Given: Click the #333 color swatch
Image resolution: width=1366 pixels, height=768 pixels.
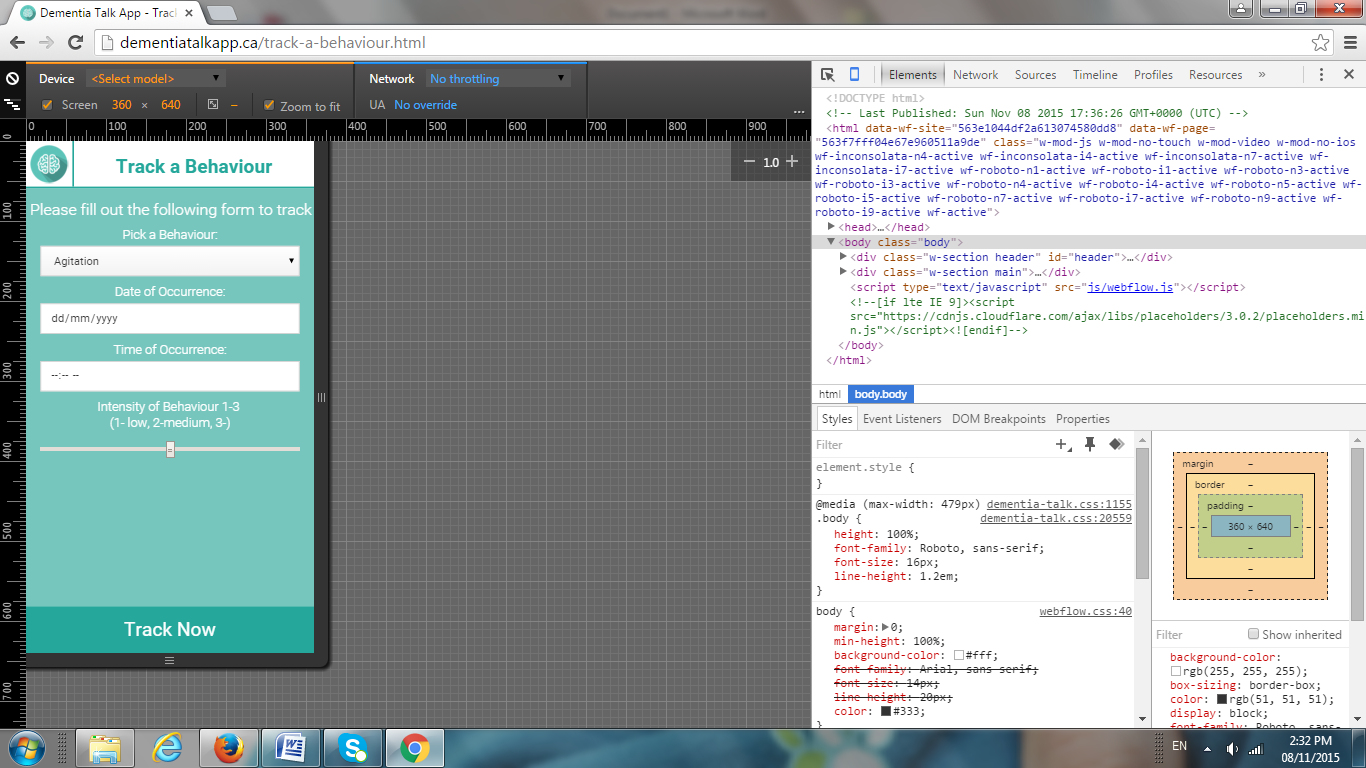Looking at the screenshot, I should click(886, 711).
